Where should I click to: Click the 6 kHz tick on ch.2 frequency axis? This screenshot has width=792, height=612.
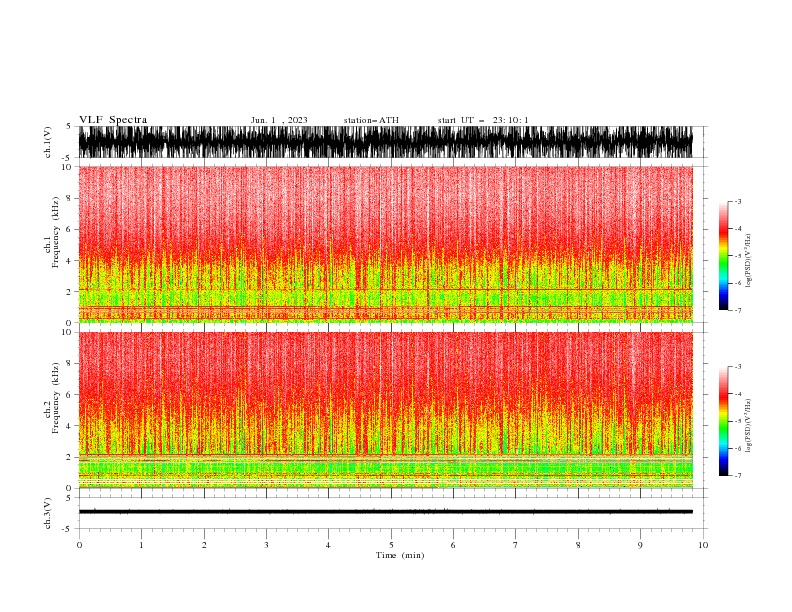coord(70,394)
